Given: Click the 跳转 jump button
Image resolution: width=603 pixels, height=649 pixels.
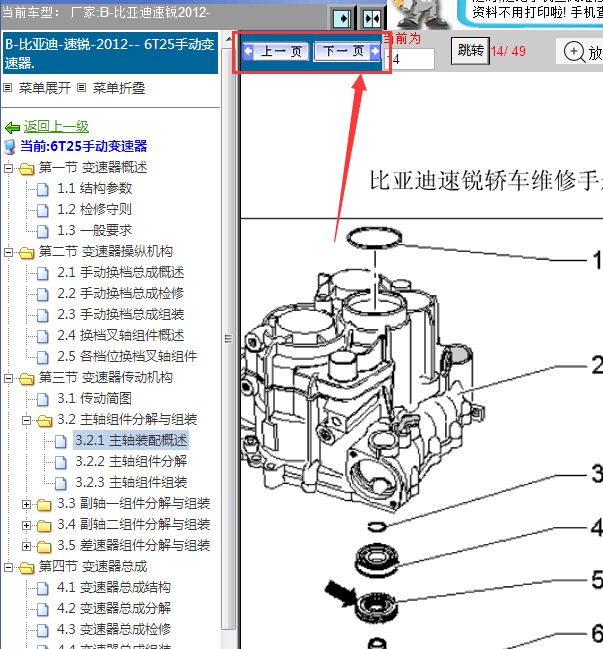Looking at the screenshot, I should (471, 51).
